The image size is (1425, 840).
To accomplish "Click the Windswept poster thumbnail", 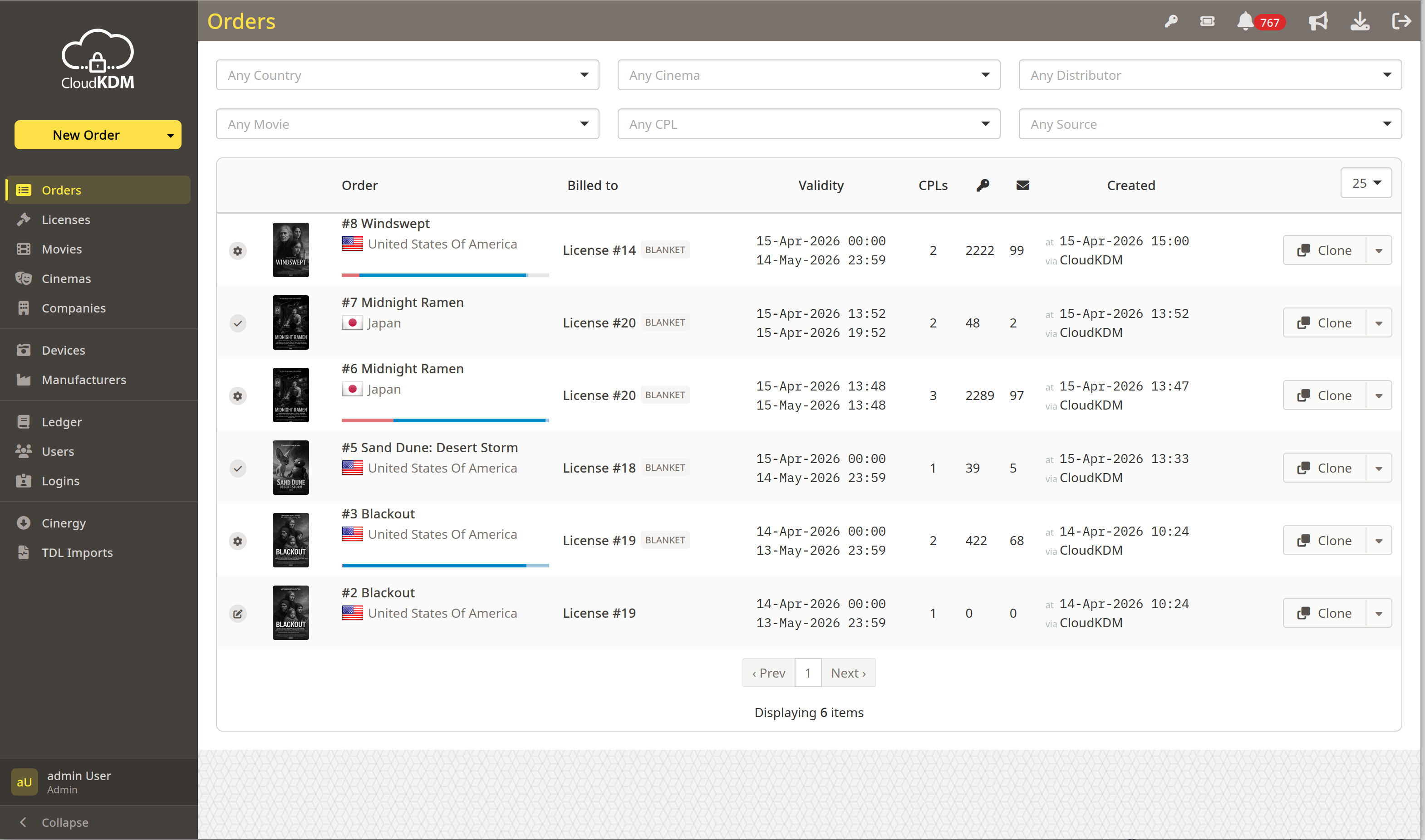I will click(x=290, y=249).
